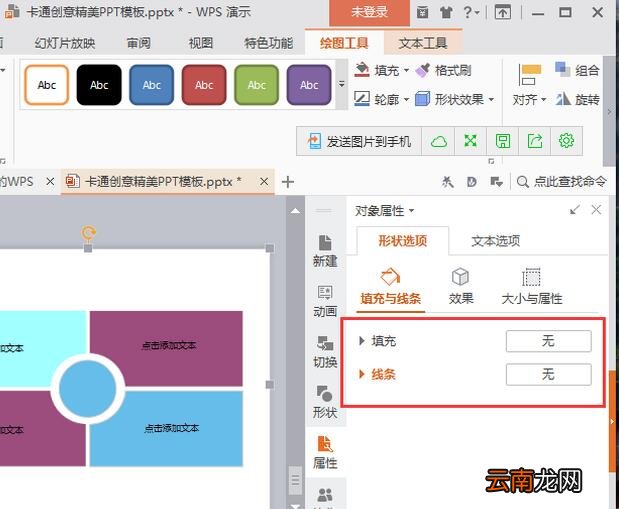Viewport: 619px width, 509px height.
Task: Click the green save disk icon
Action: point(503,141)
